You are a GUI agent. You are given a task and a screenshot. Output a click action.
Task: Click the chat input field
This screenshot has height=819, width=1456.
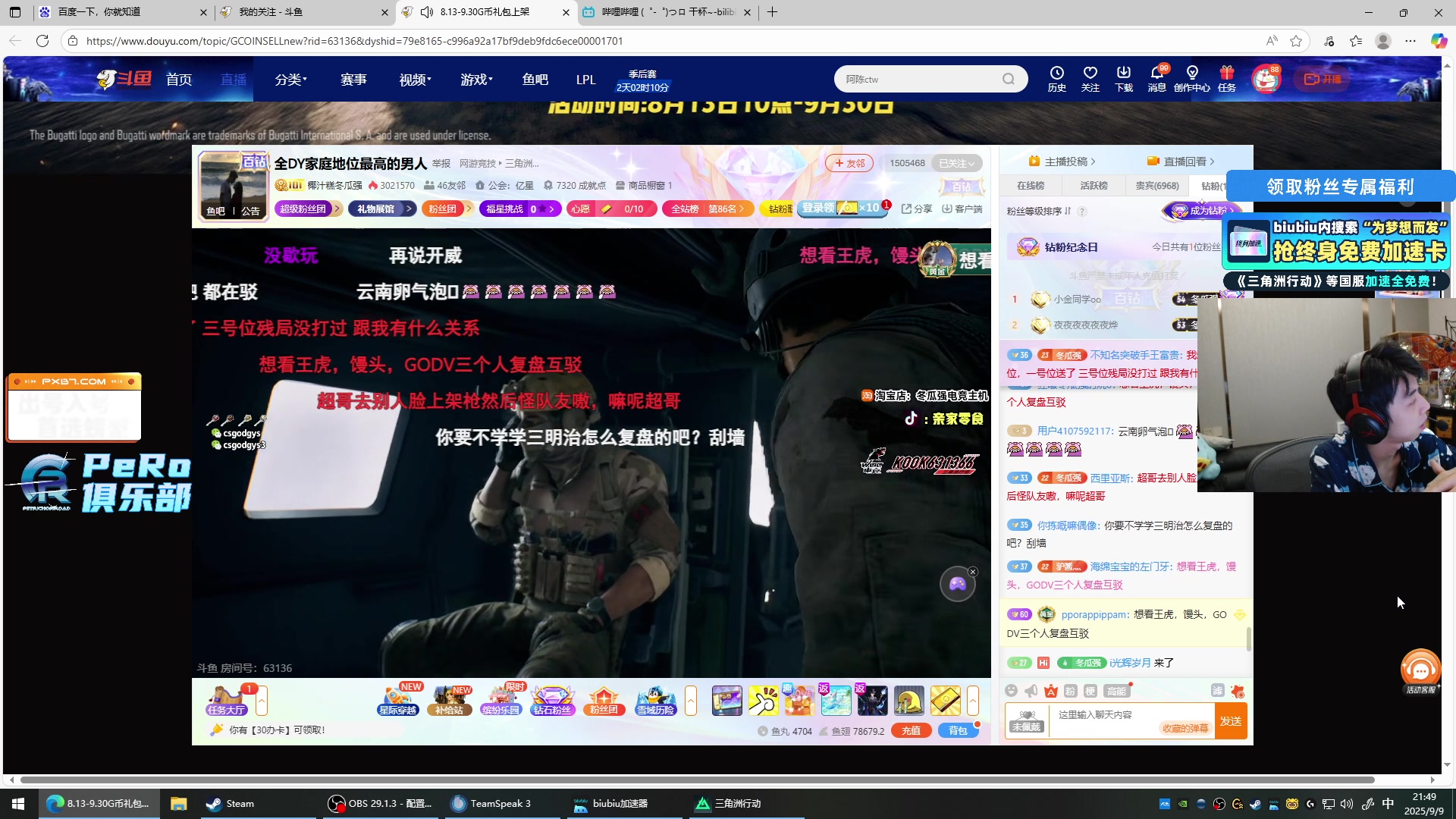click(1132, 721)
